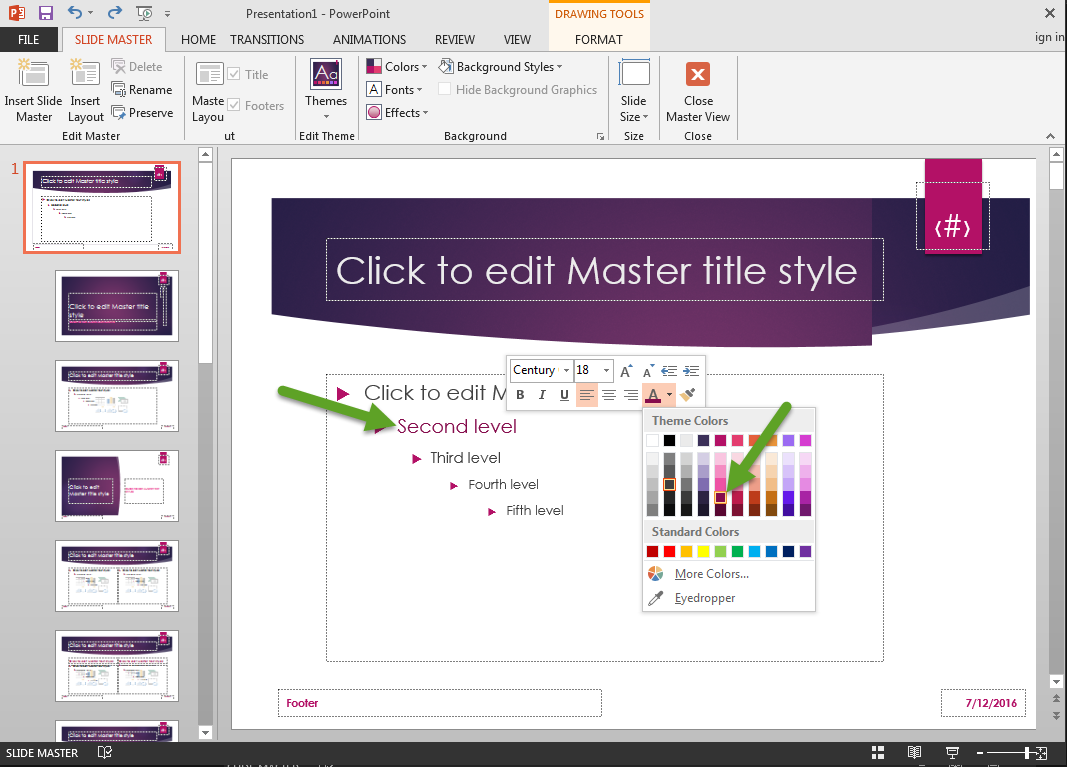Open the Fonts dropdown
The width and height of the screenshot is (1067, 767).
[395, 89]
